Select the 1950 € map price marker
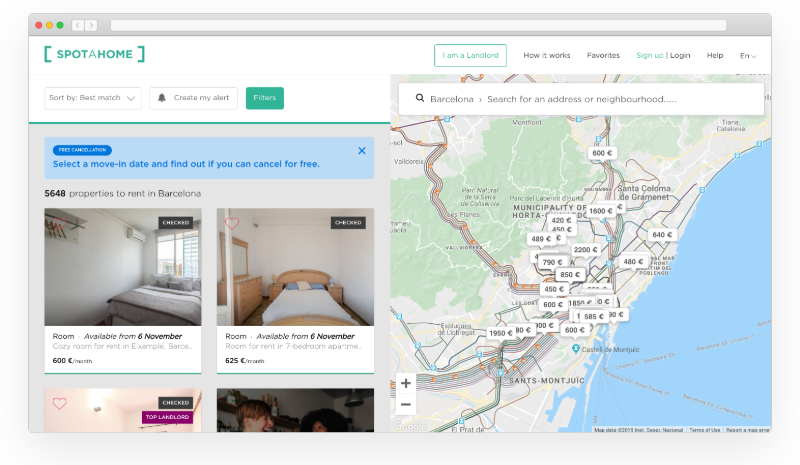The image size is (800, 465). click(x=501, y=333)
